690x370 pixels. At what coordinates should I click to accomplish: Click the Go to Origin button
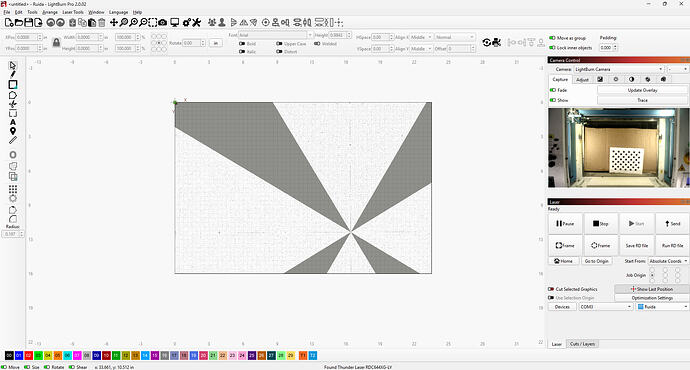point(596,261)
